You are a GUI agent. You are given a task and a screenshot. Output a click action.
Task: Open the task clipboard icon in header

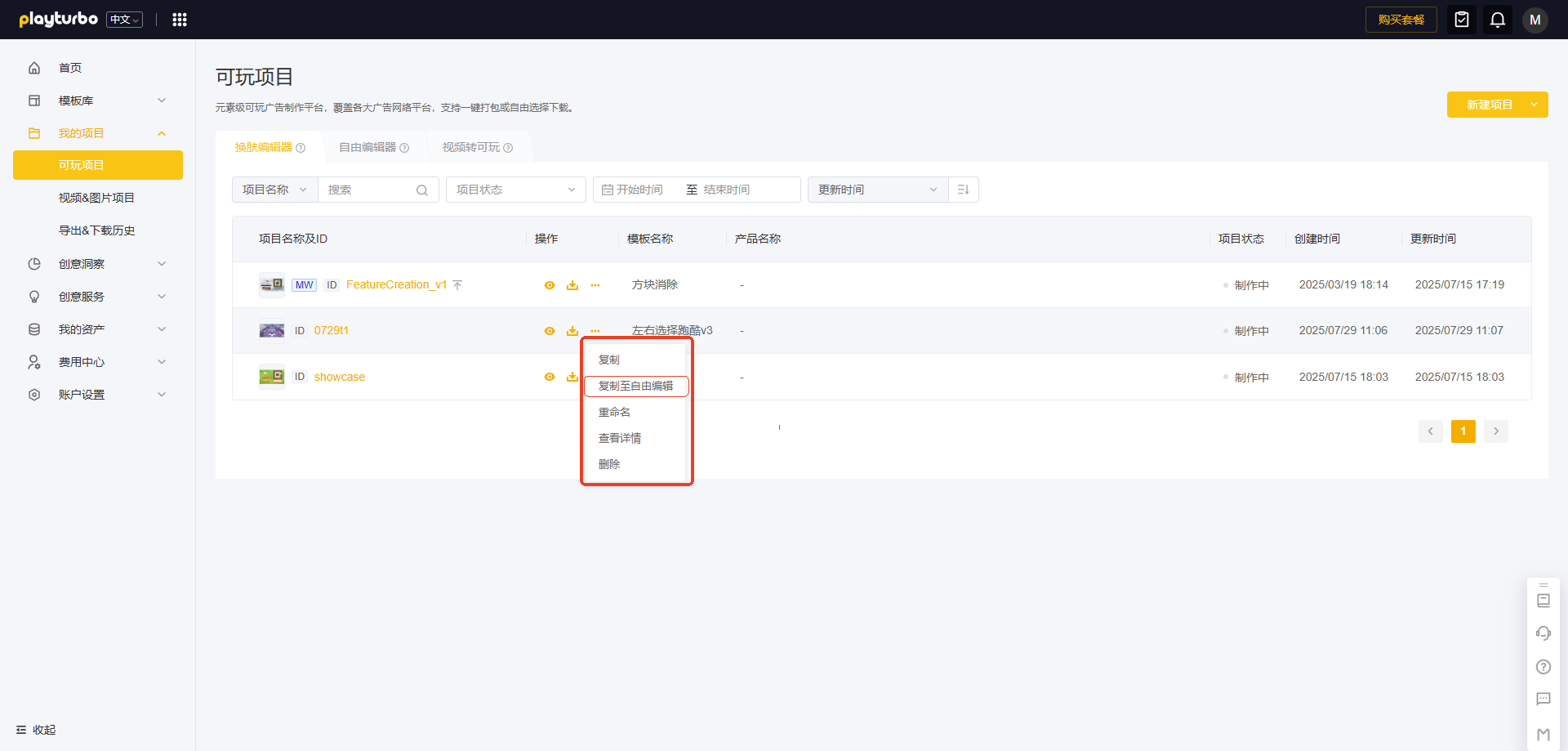1461,20
